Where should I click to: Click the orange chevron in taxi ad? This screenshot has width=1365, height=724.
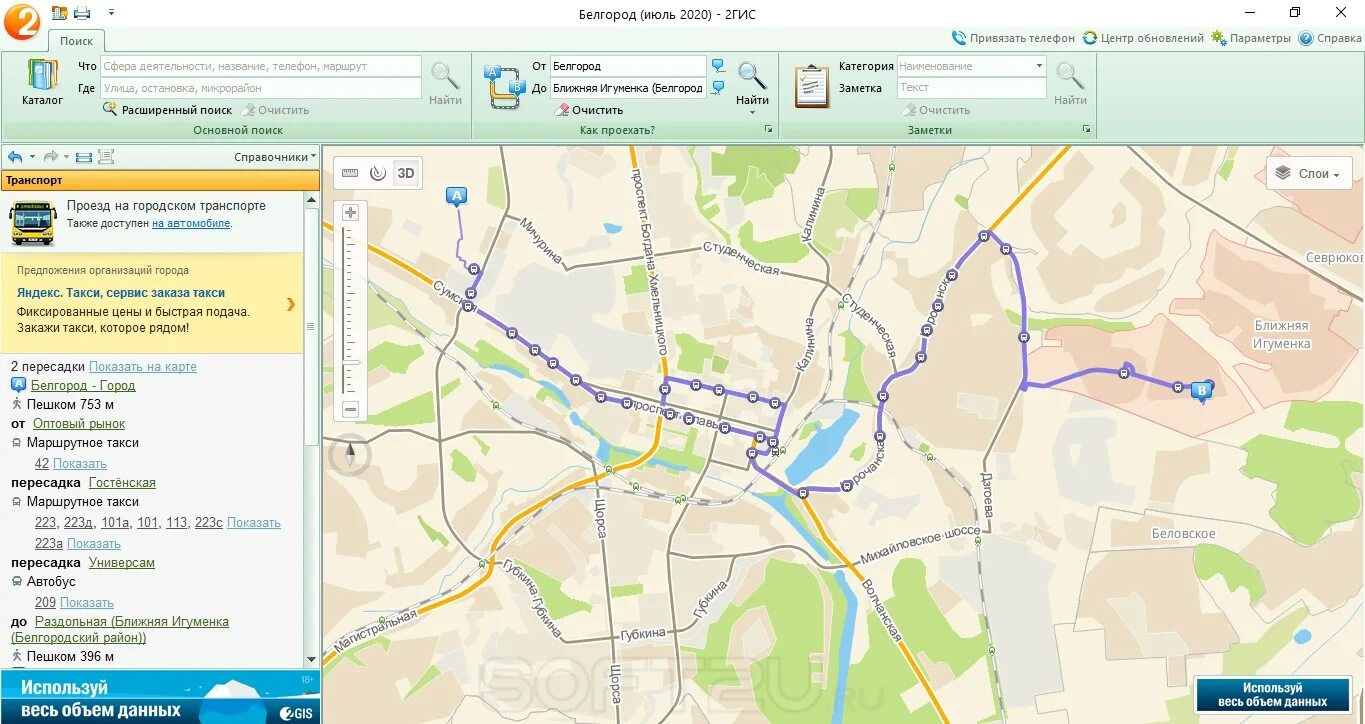(291, 304)
